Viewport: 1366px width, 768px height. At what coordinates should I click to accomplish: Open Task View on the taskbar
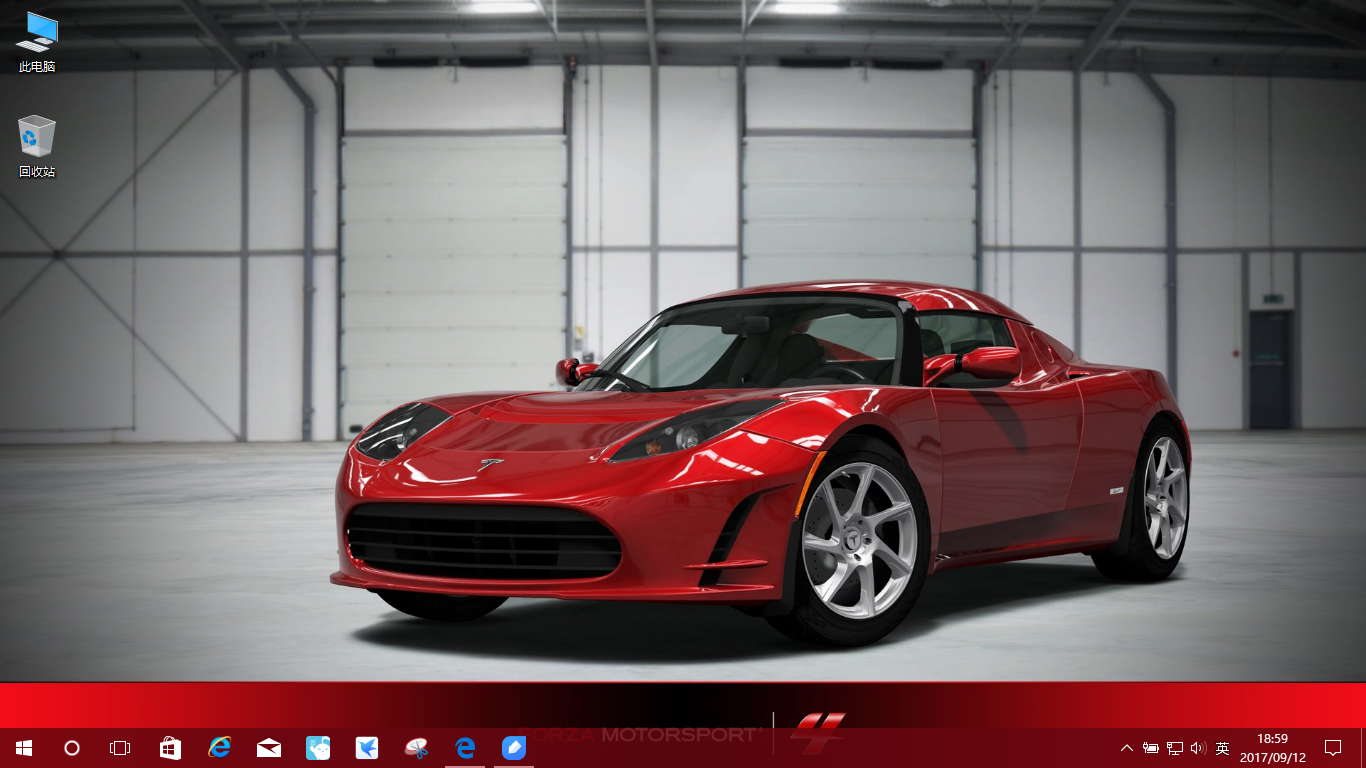(120, 748)
